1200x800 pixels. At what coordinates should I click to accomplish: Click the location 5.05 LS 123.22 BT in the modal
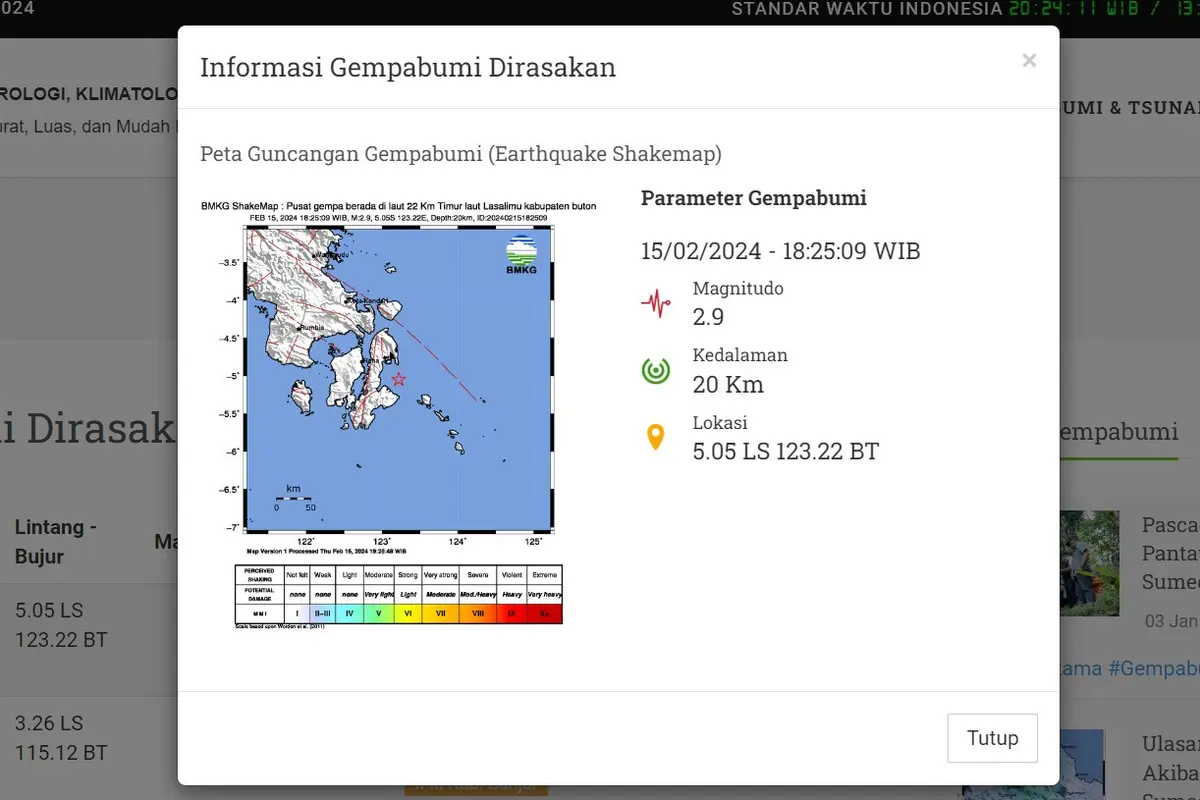tap(786, 452)
